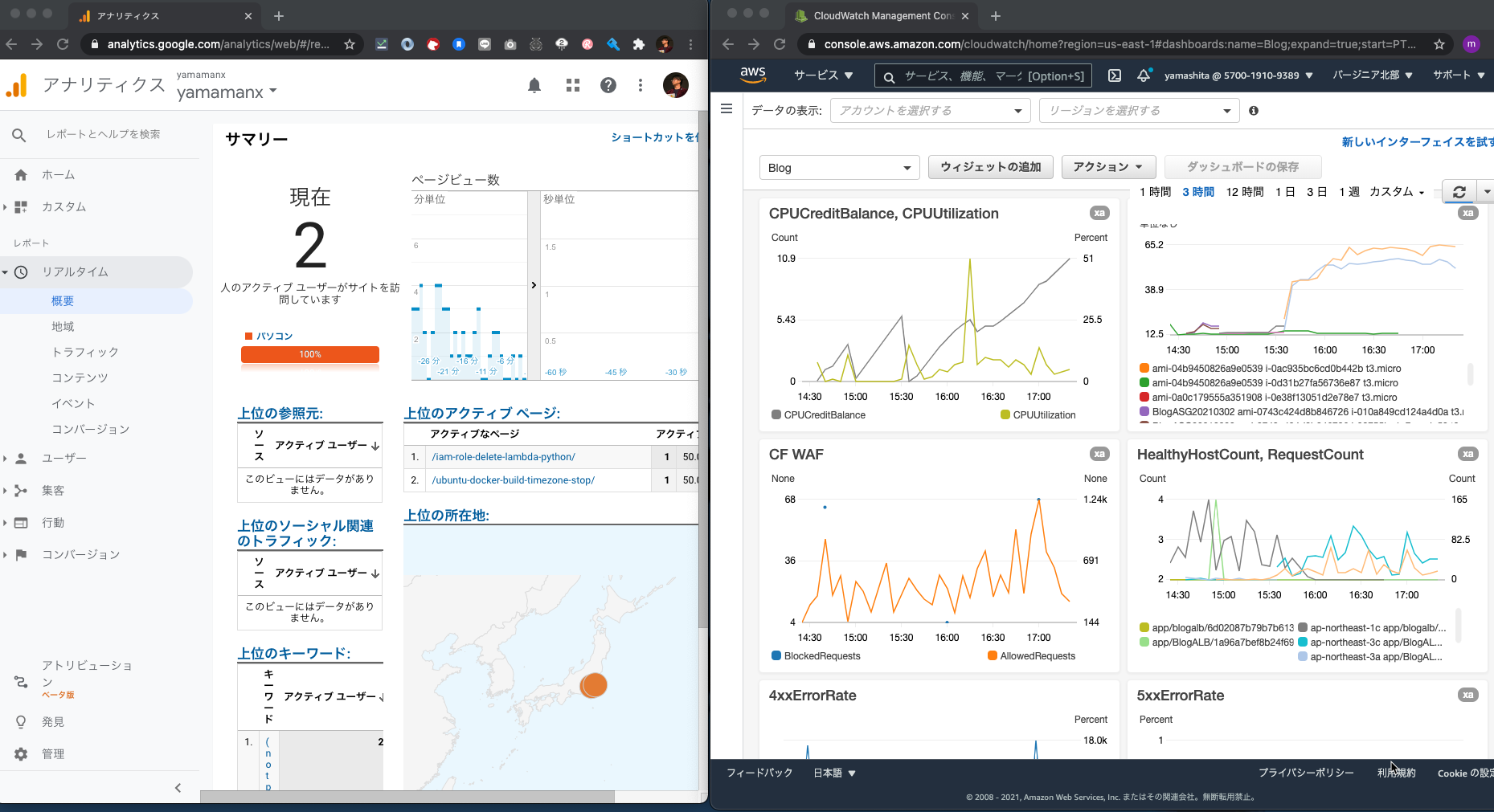Open the アカウントを選択する dropdown

931,111
